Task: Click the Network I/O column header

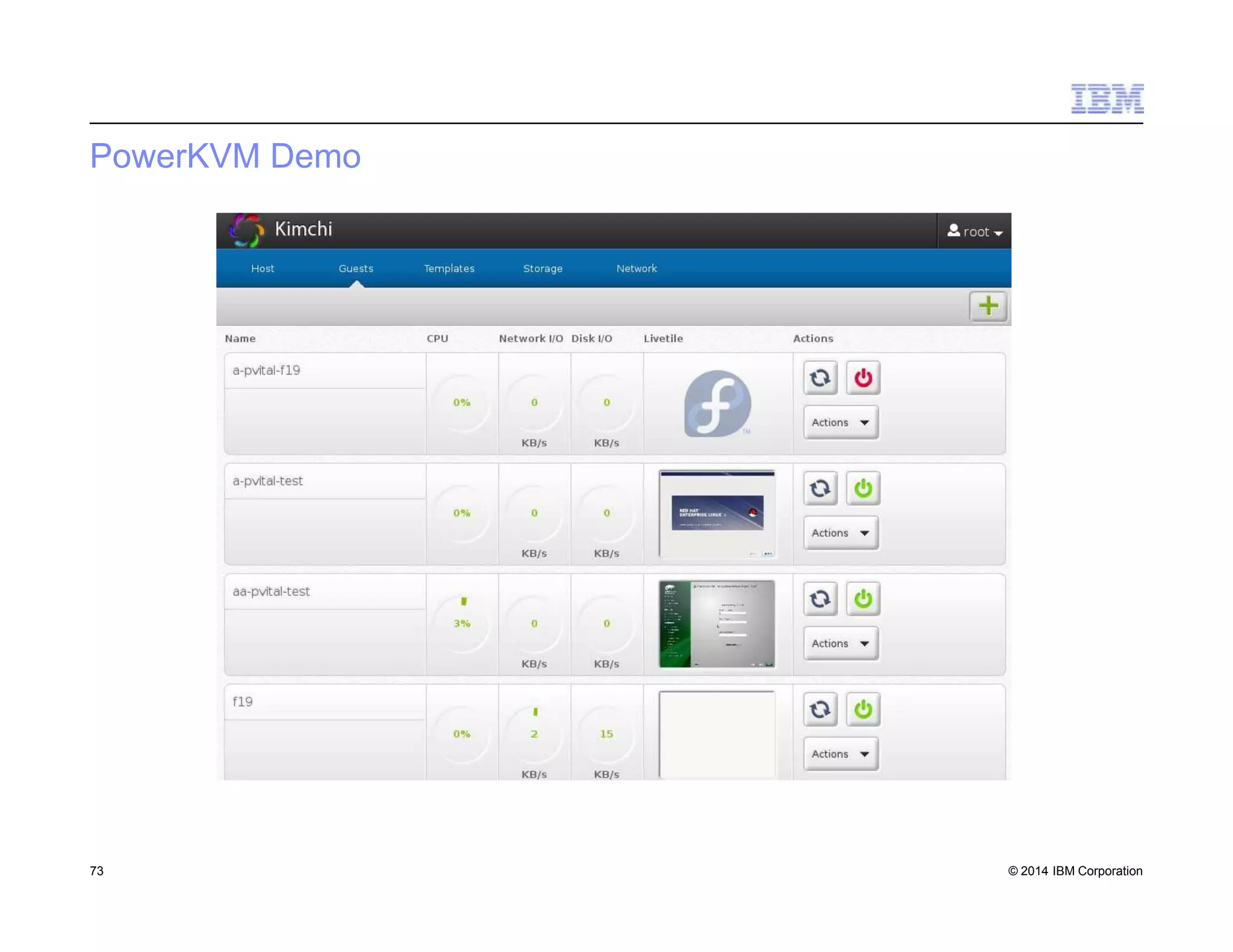Action: click(x=531, y=338)
